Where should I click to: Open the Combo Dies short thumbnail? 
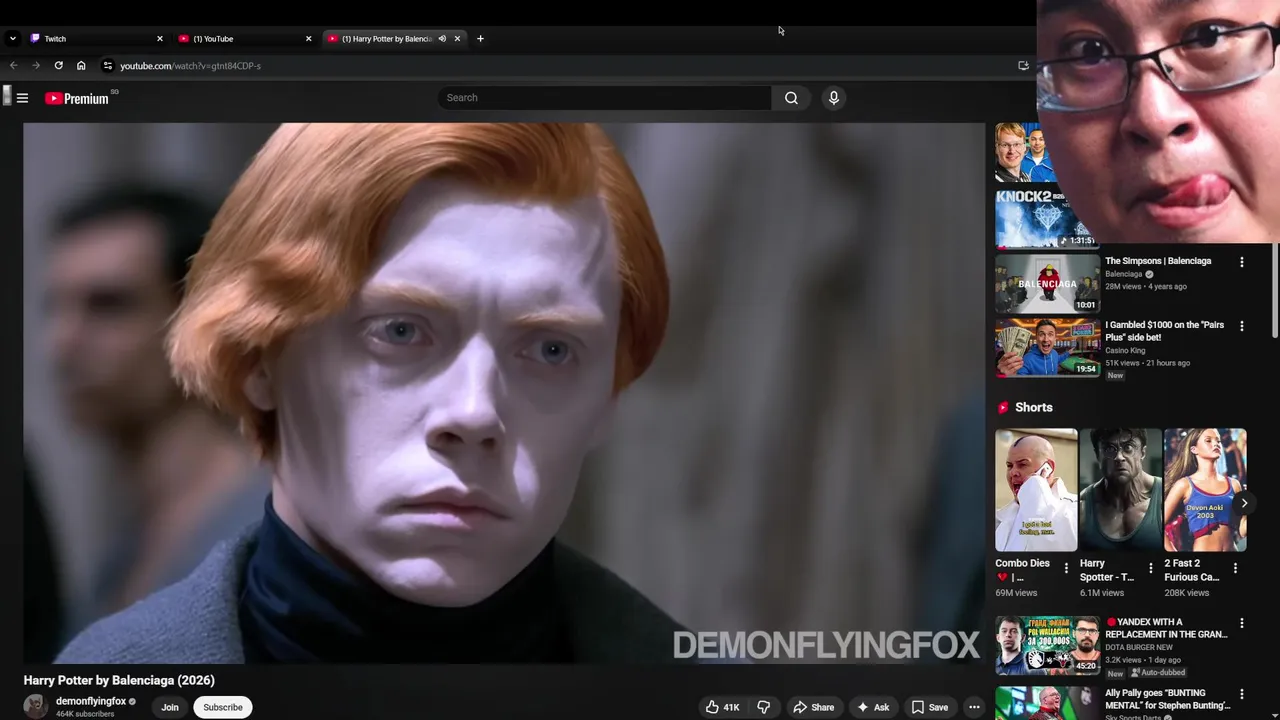pos(1036,490)
